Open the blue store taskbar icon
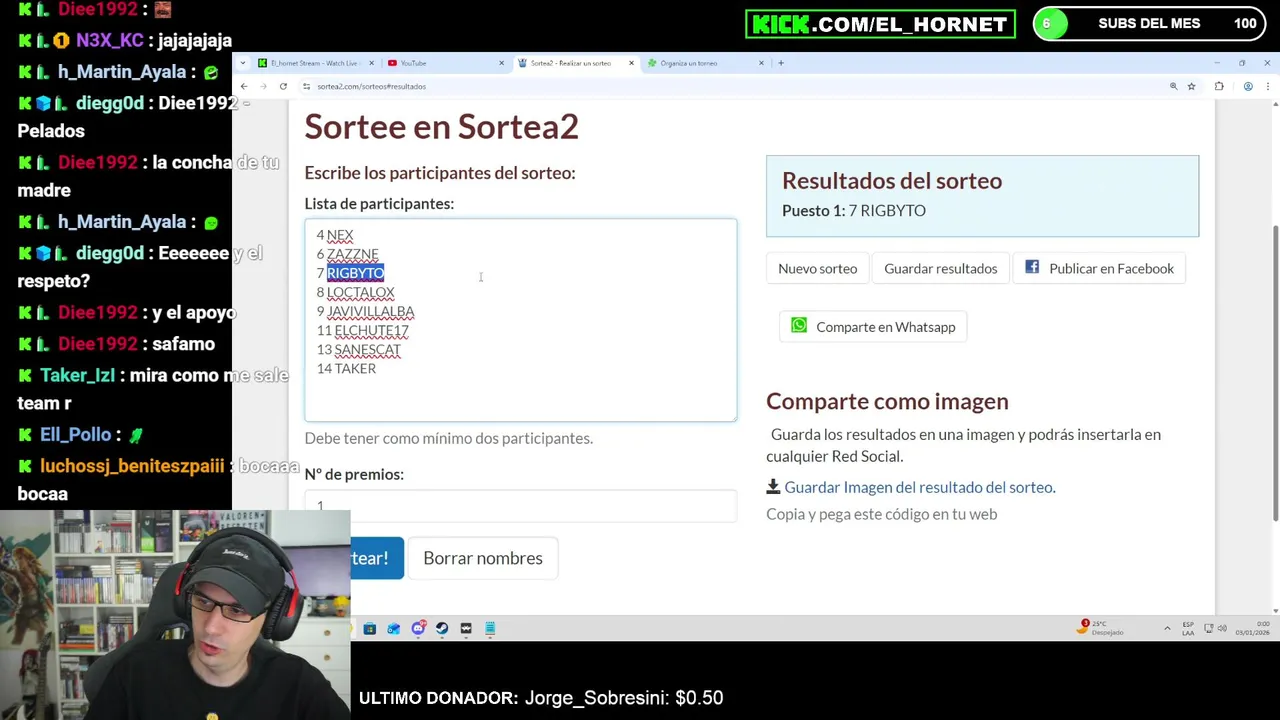This screenshot has width=1280, height=720. [x=370, y=628]
